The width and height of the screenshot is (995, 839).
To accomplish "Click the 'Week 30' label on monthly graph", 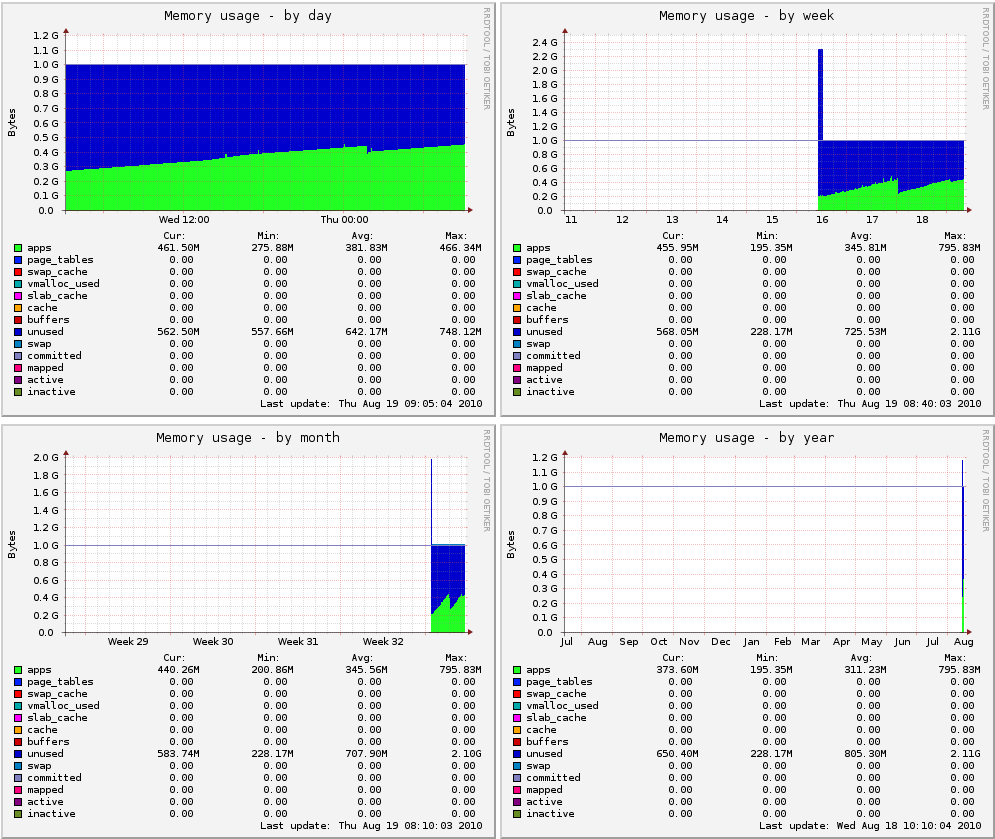I will coord(213,641).
